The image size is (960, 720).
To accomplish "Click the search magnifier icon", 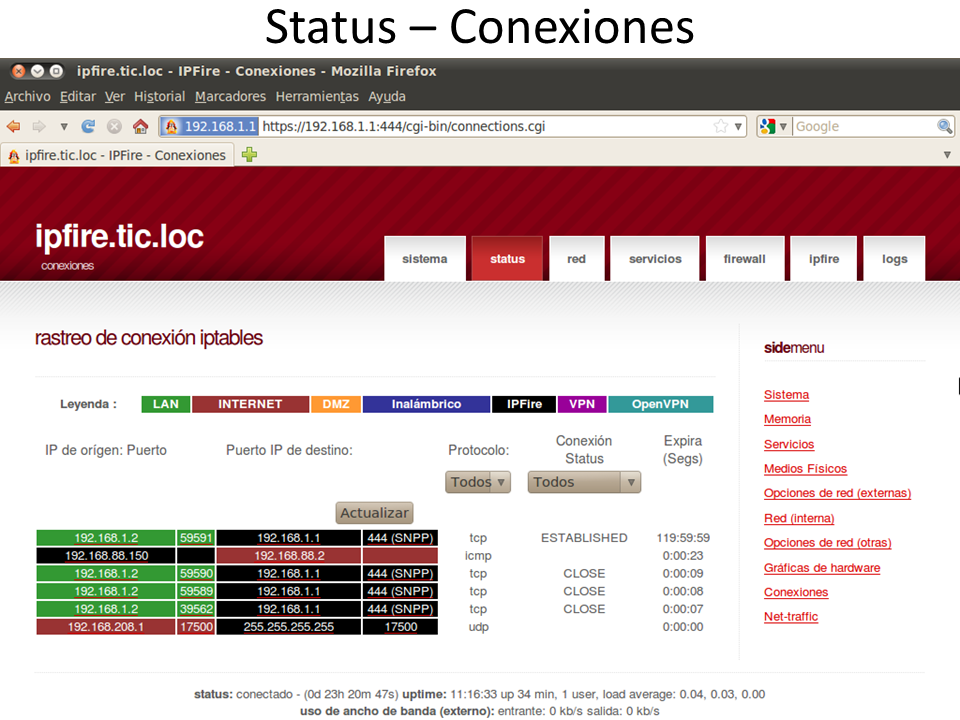I will [x=944, y=127].
